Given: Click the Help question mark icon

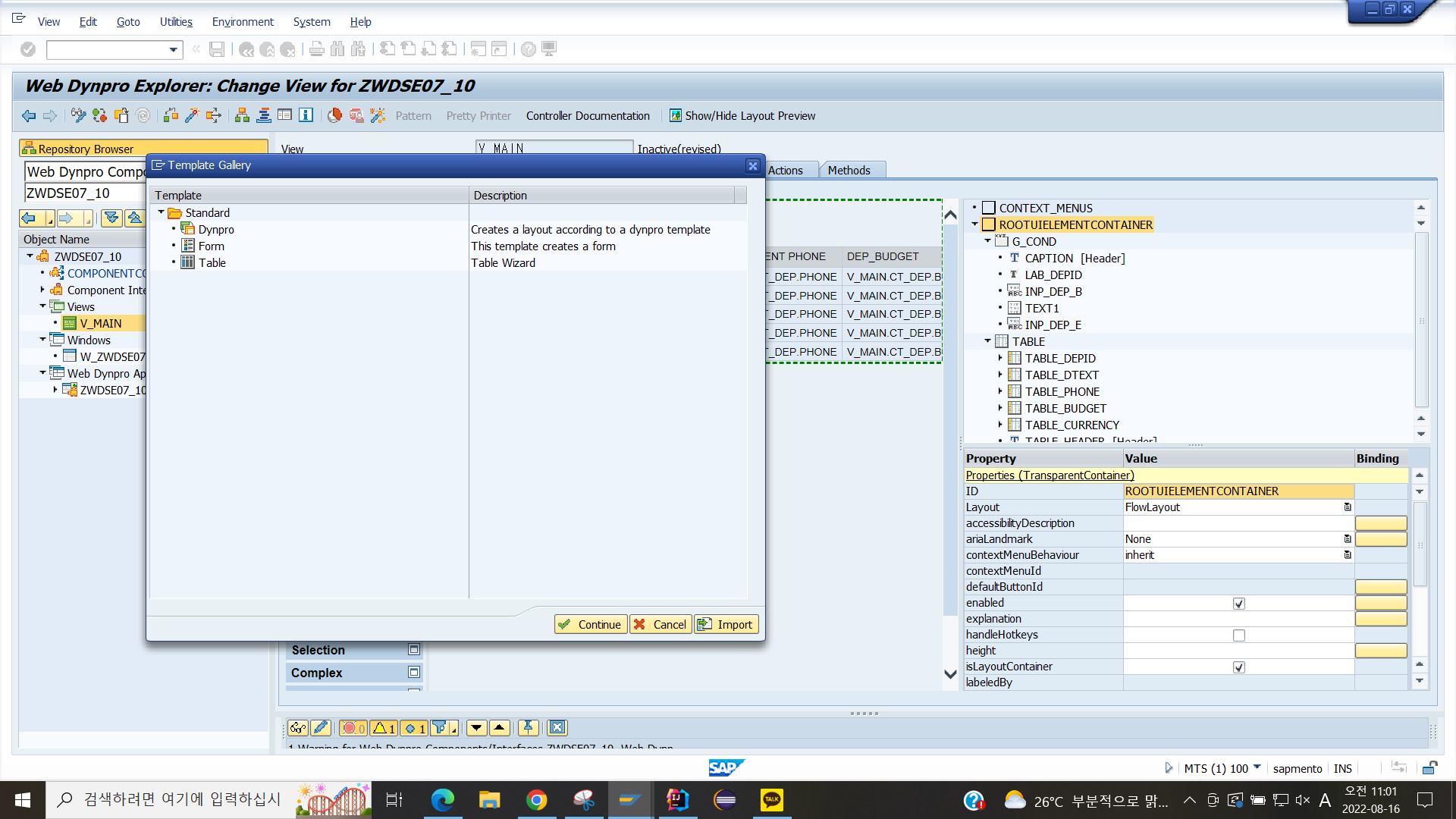Looking at the screenshot, I should (x=529, y=49).
